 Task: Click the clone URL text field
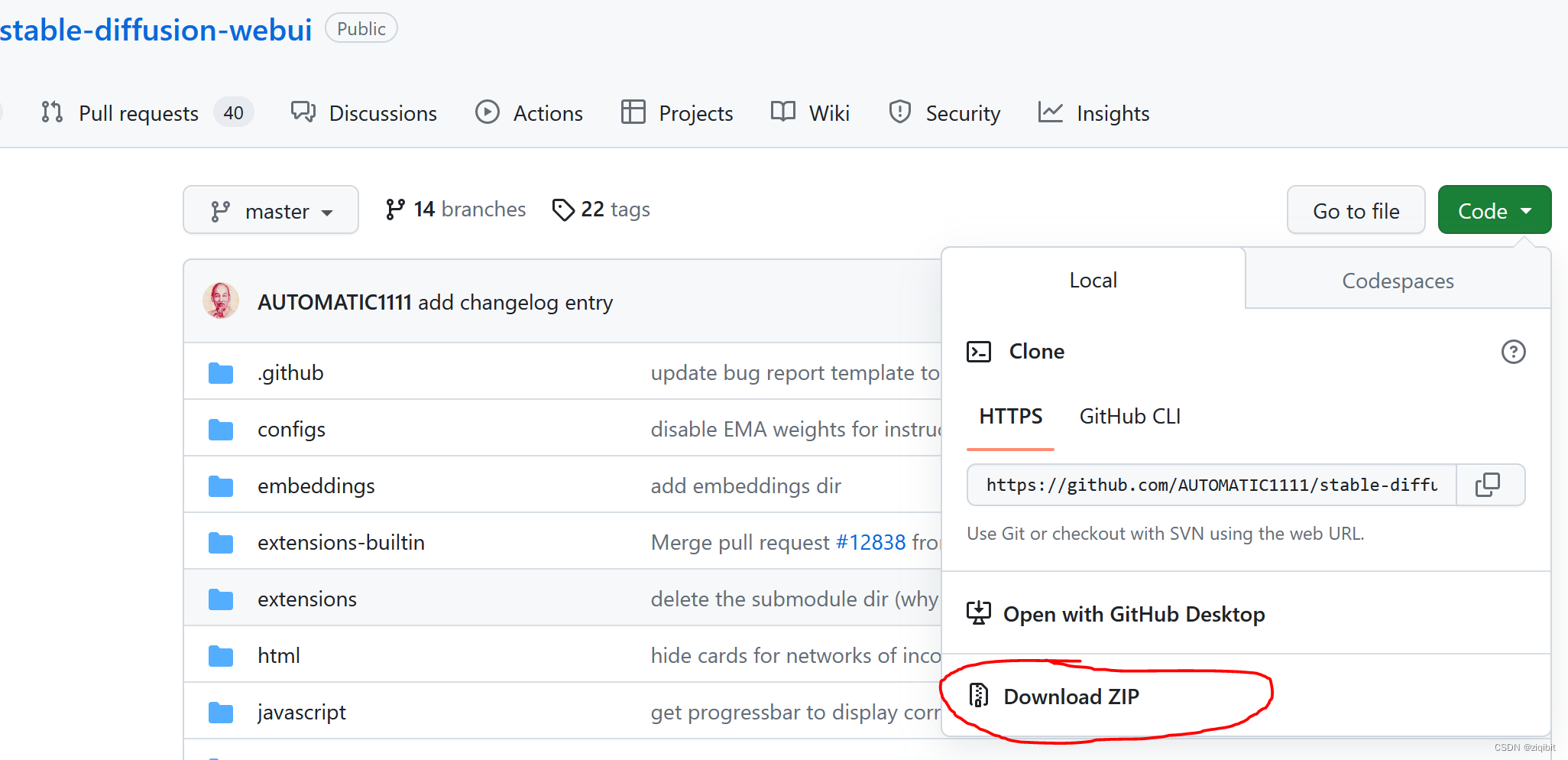pos(1211,485)
